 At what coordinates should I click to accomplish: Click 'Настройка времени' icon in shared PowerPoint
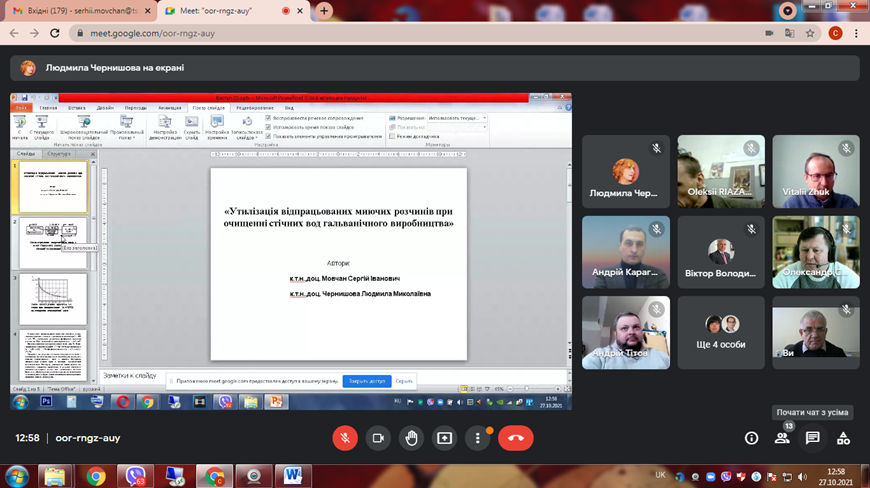click(217, 128)
